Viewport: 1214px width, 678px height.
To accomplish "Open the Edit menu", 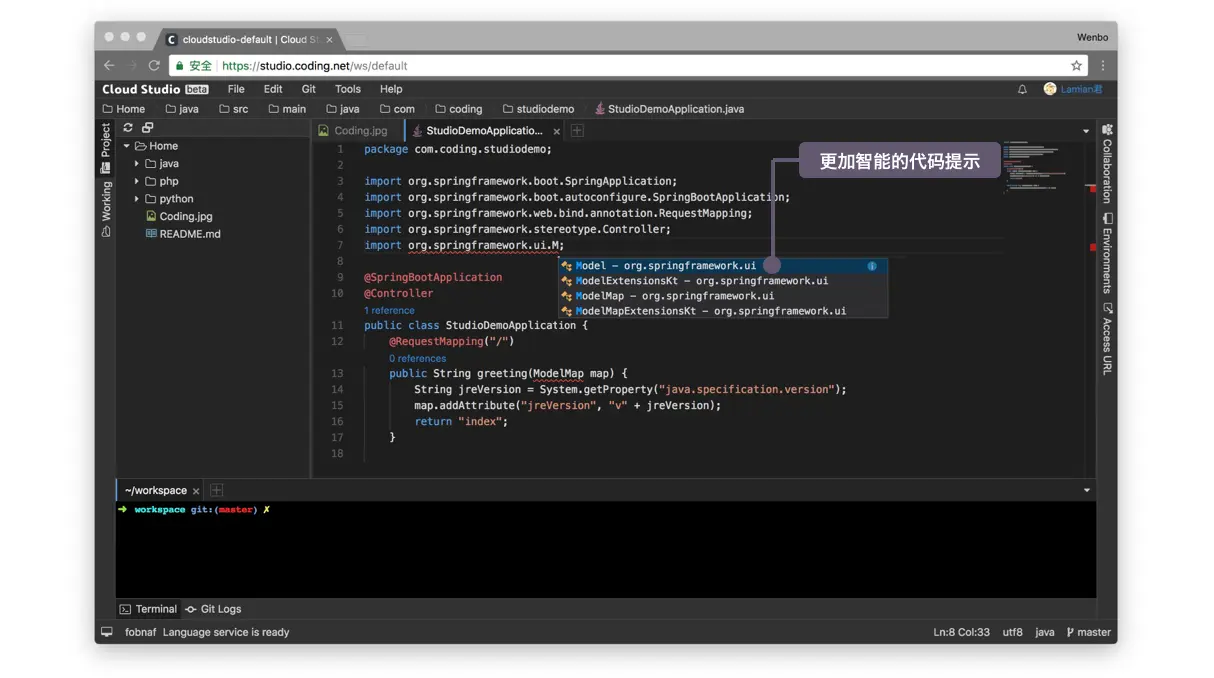I will pyautogui.click(x=273, y=89).
